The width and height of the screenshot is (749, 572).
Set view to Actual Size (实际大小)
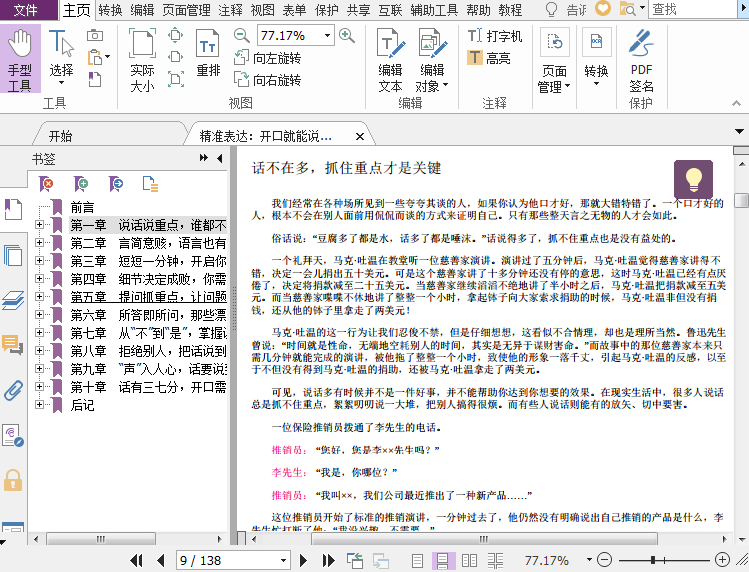142,59
